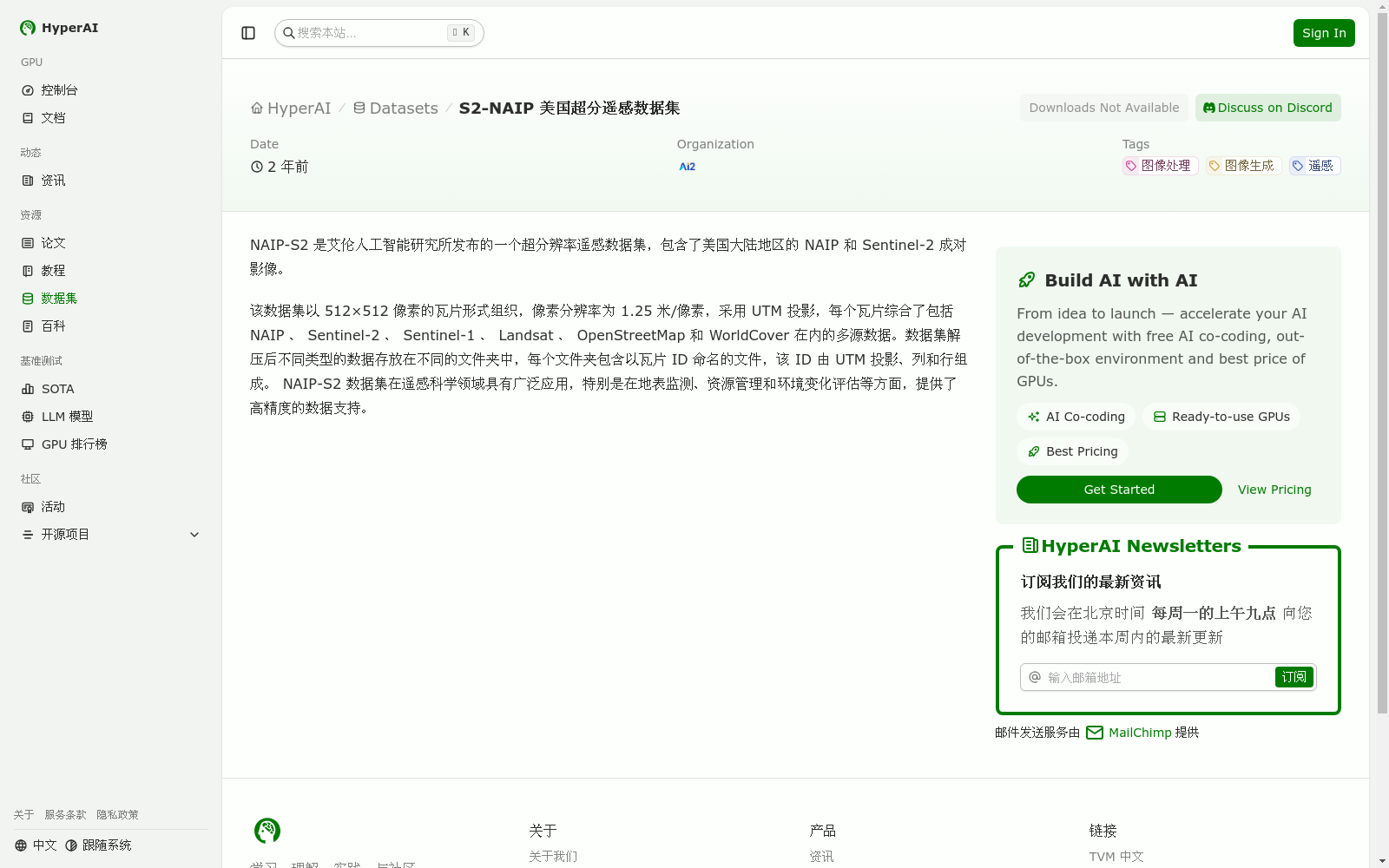Click the 图像处理 tag

click(x=1160, y=166)
